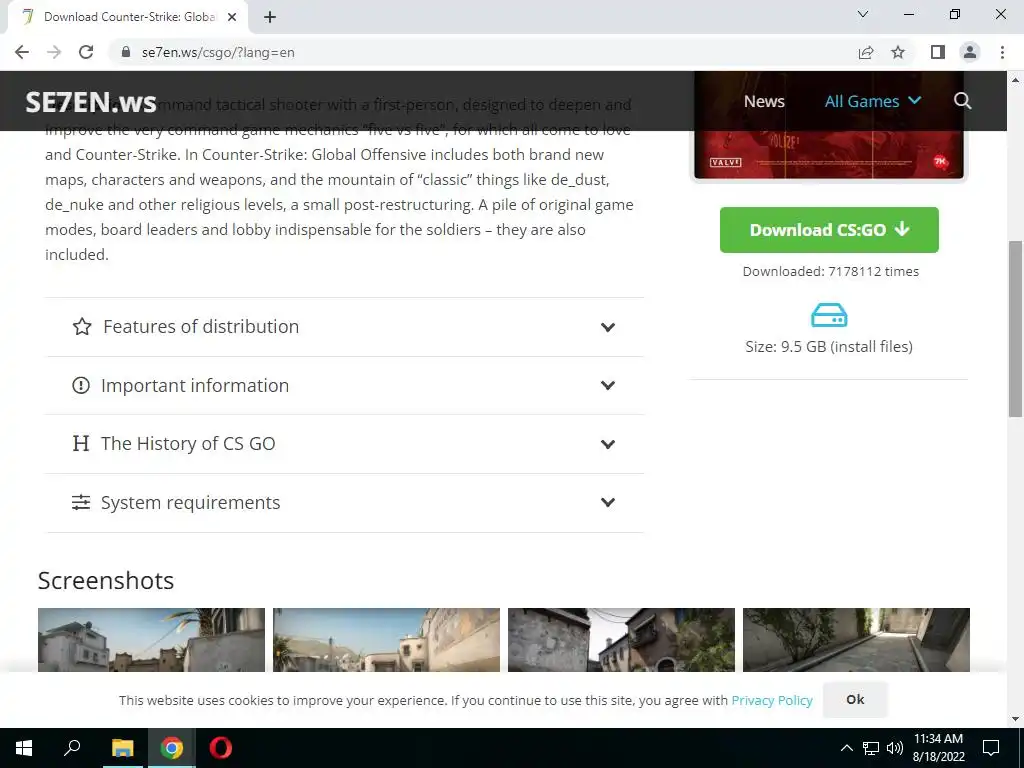Expand Important information section
Viewport: 1024px width, 768px height.
tap(344, 385)
